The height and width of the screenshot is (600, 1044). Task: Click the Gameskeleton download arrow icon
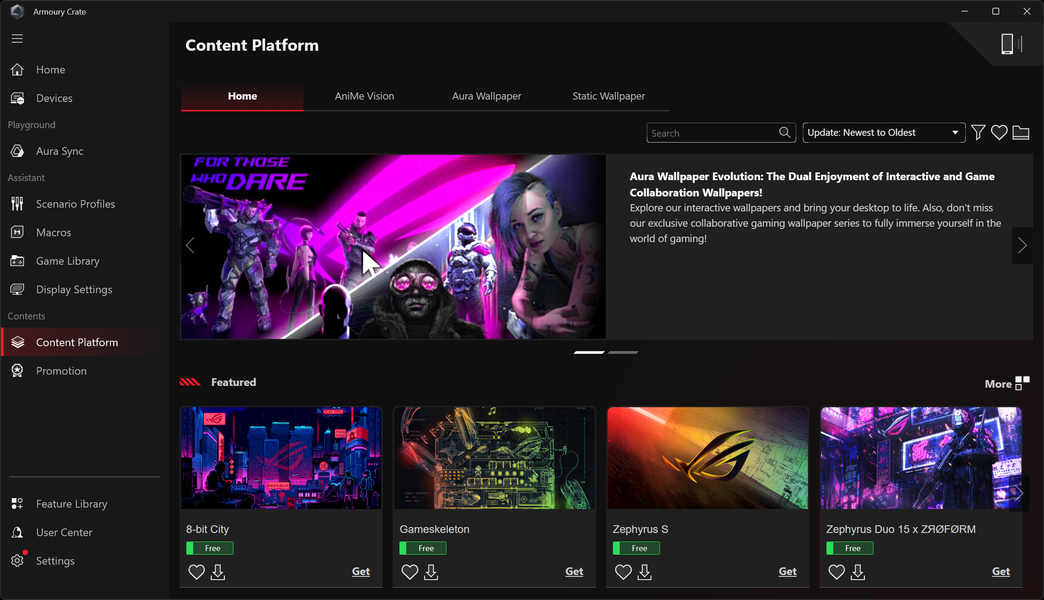click(431, 572)
